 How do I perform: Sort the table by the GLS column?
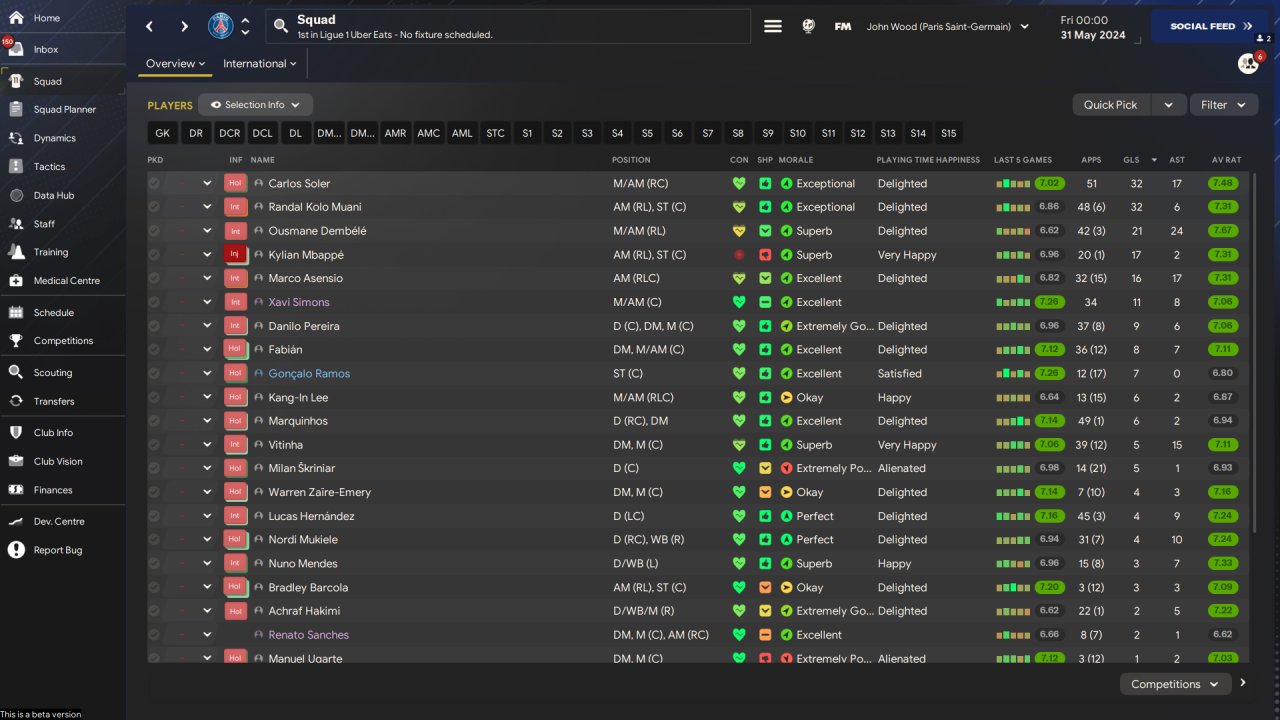tap(1131, 160)
